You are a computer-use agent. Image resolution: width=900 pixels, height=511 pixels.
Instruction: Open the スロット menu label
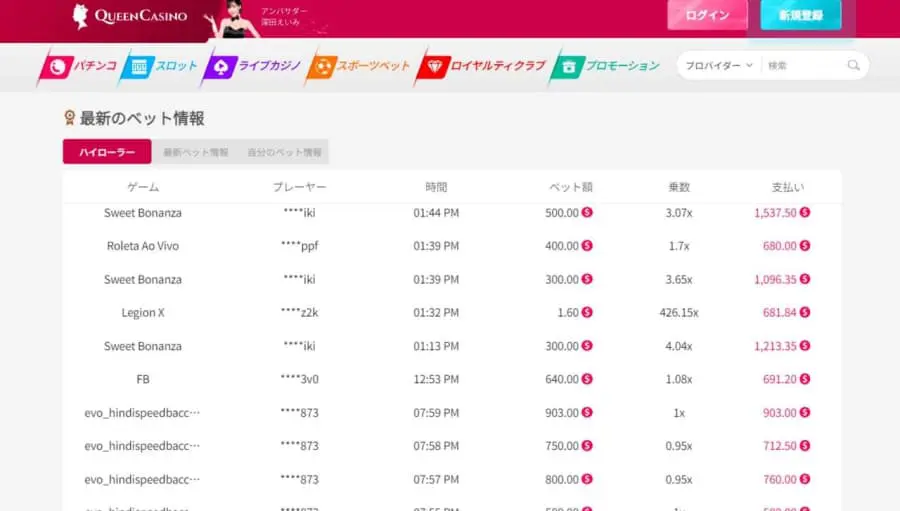[x=176, y=65]
